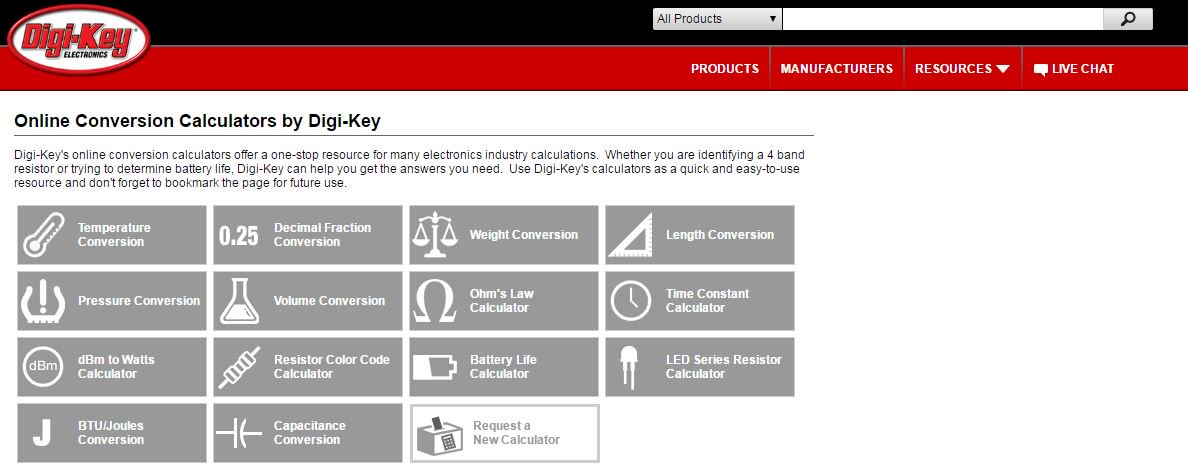The height and width of the screenshot is (473, 1188).
Task: Click the resistor color code icon
Action: click(239, 368)
